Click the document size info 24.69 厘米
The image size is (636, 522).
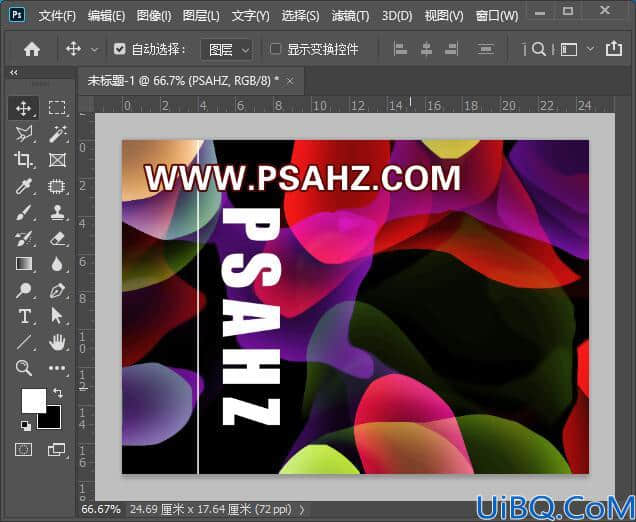coord(211,509)
